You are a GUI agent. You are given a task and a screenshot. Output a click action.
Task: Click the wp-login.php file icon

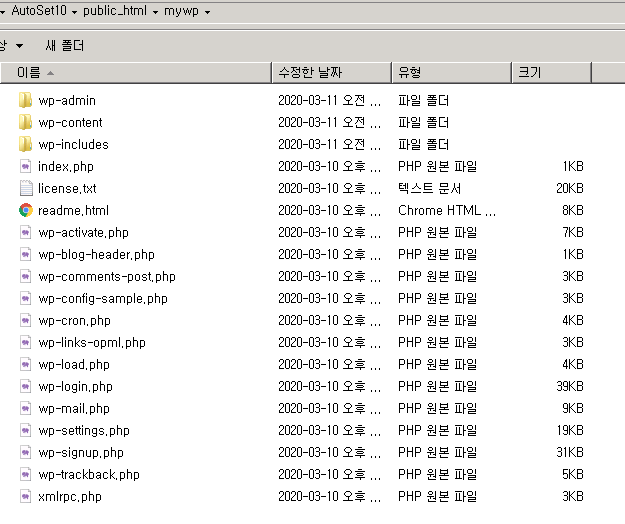point(26,386)
